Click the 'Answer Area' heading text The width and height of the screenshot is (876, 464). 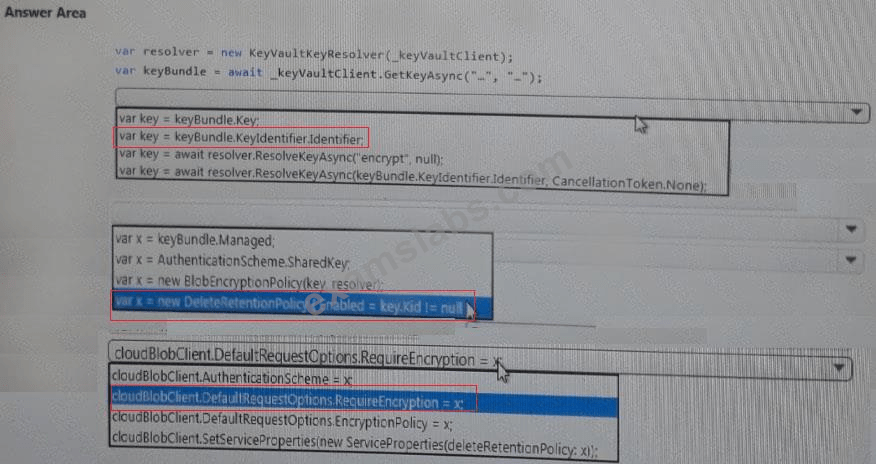(45, 12)
